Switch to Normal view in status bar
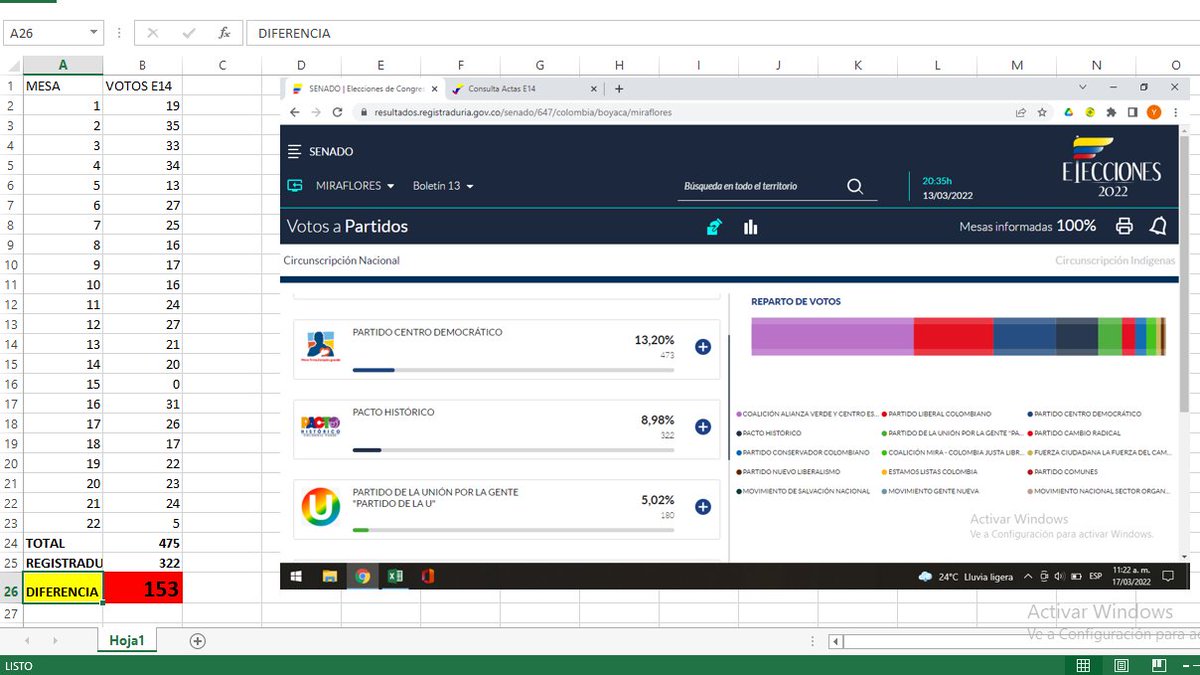Viewport: 1200px width, 675px height. tap(1083, 665)
